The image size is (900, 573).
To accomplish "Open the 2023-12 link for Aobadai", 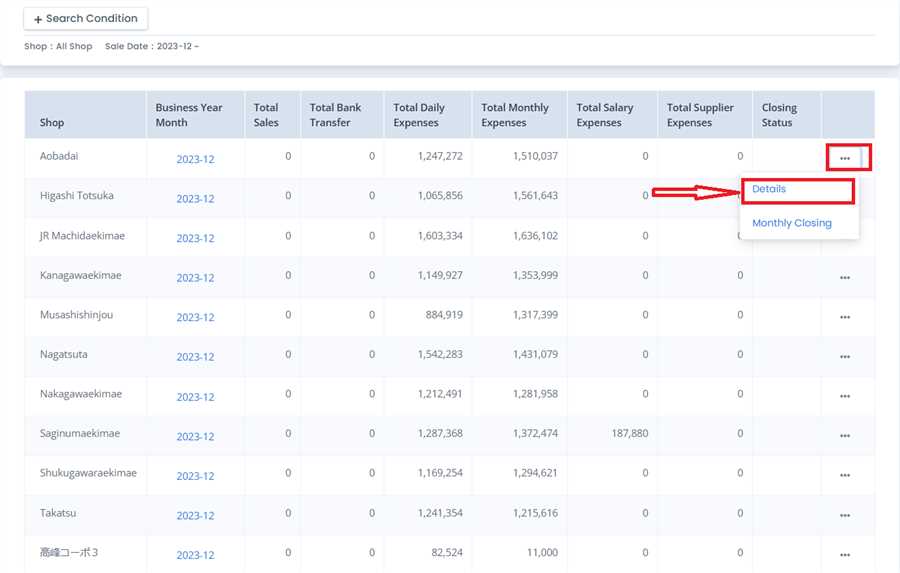I will [x=195, y=159].
